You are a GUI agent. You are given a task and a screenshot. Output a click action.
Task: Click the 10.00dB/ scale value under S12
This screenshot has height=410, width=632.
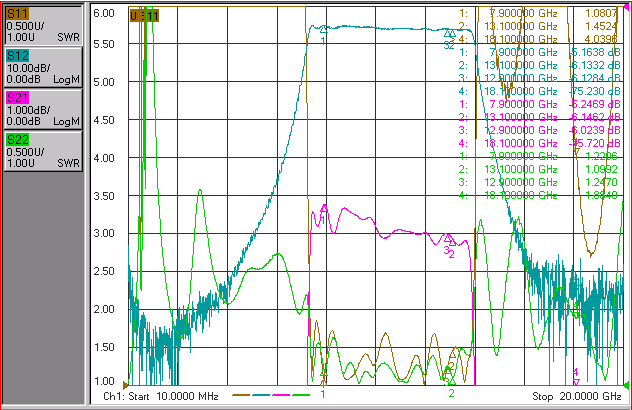pyautogui.click(x=27, y=68)
